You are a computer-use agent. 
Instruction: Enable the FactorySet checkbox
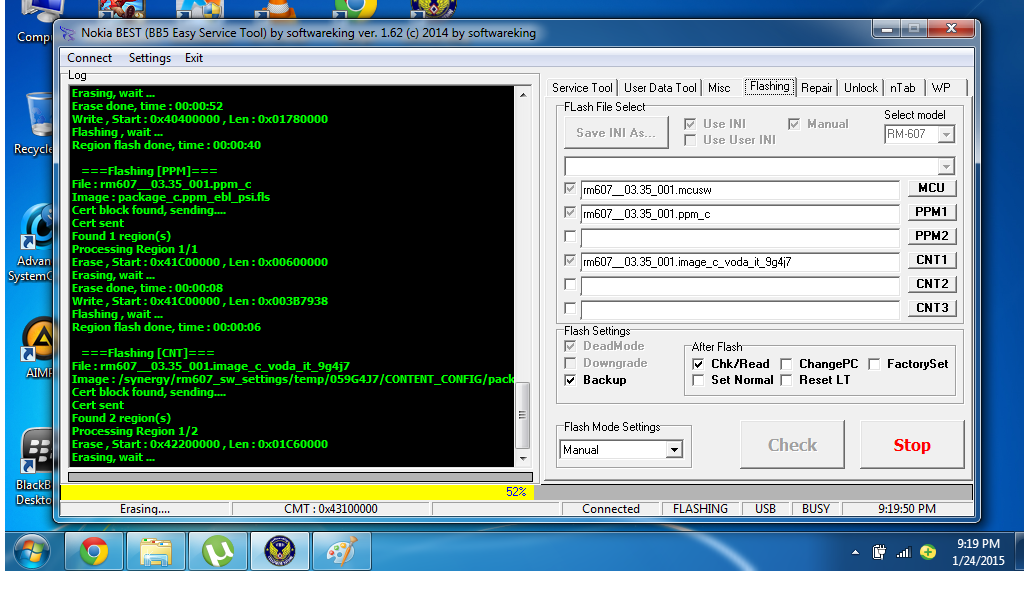tap(875, 364)
